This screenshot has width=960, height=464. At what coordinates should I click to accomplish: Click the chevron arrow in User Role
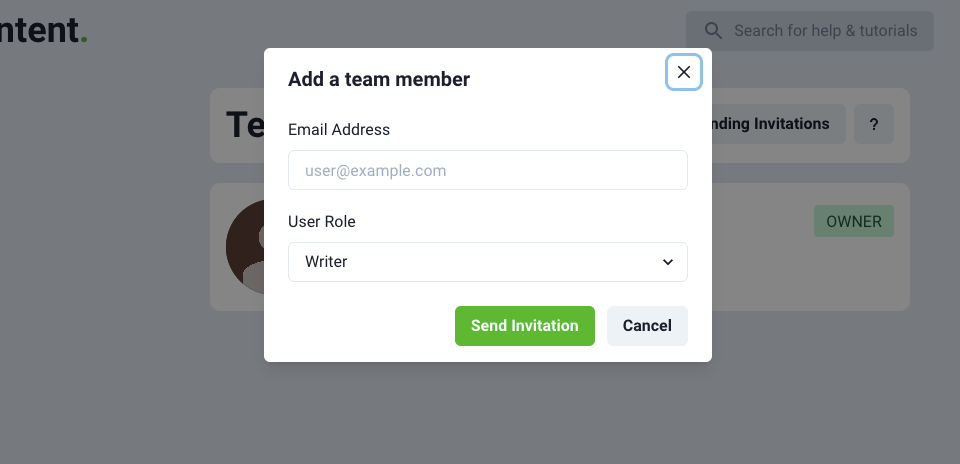[668, 262]
